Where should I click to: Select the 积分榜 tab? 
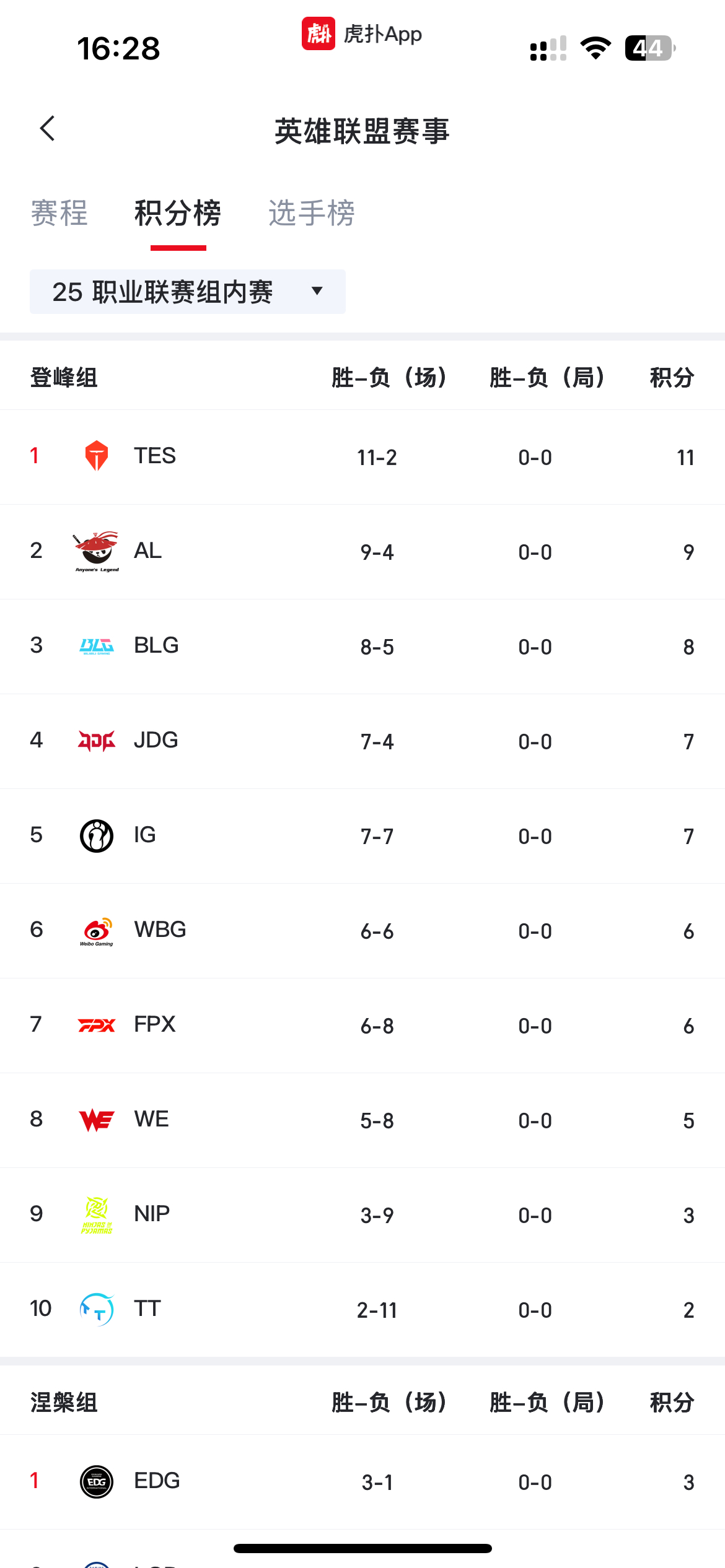pos(178,213)
